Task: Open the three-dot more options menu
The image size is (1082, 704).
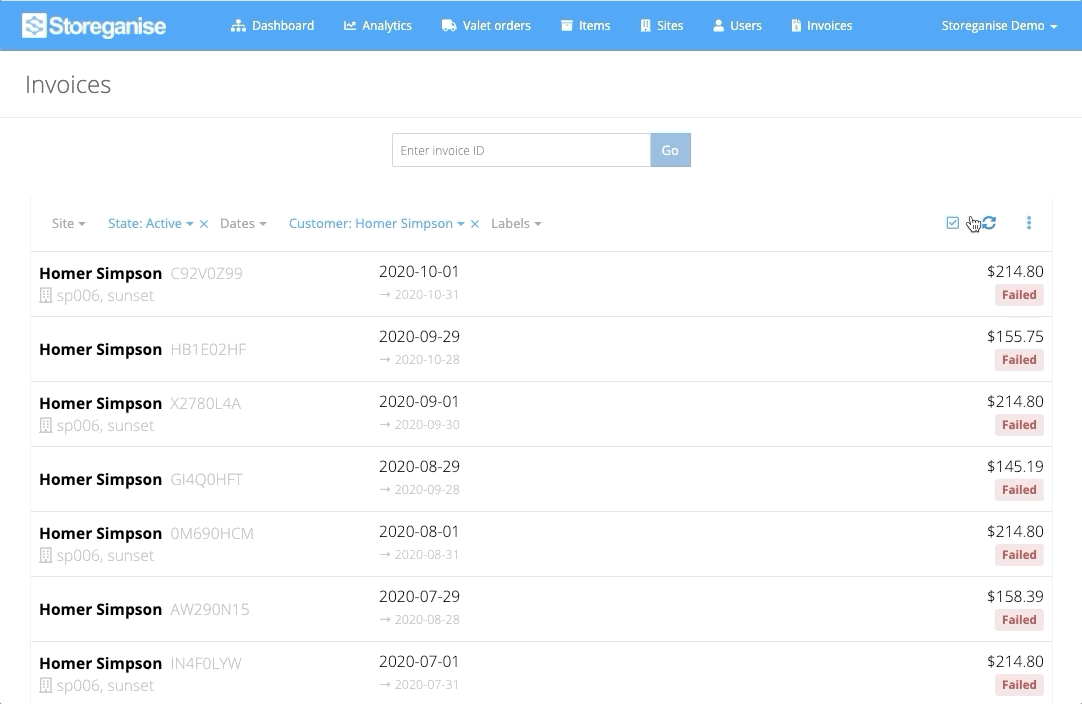Action: coord(1029,222)
